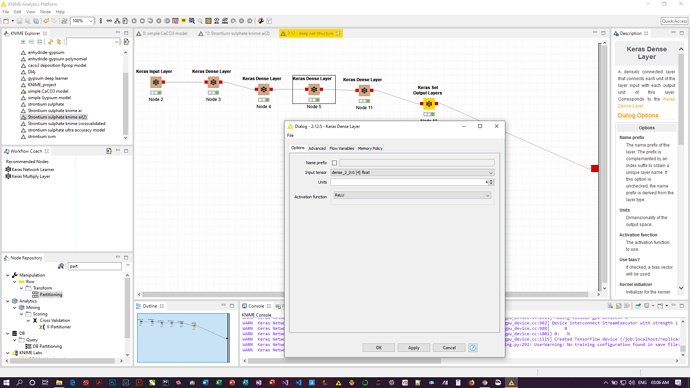Click the Partitioning node in the repository

coord(47,295)
